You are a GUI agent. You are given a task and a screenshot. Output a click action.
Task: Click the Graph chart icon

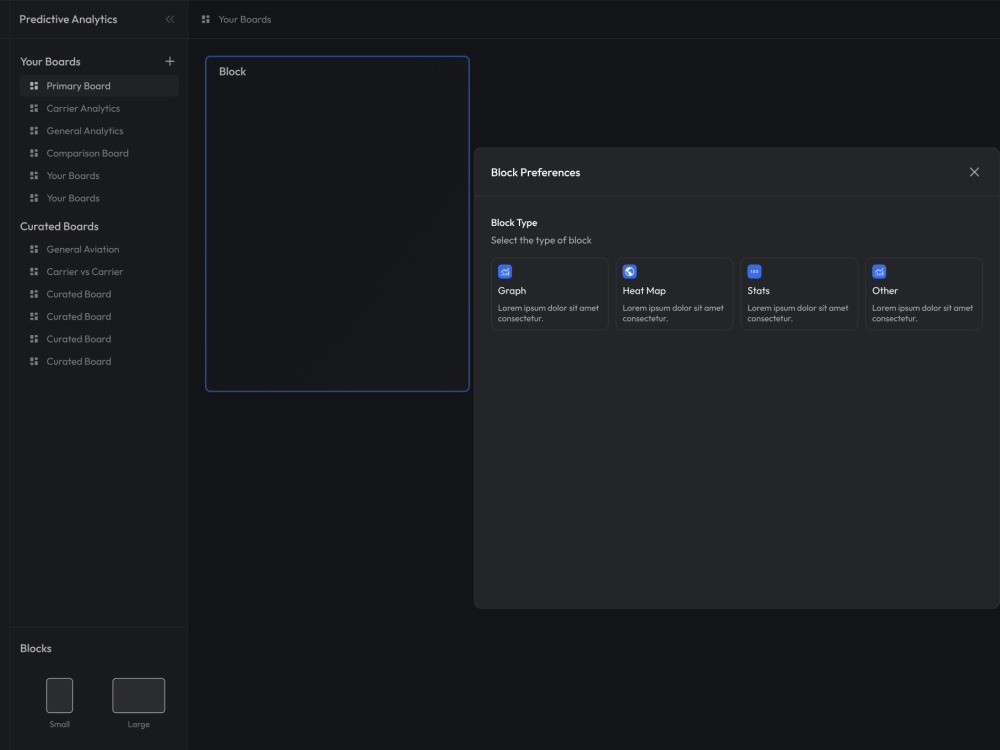504,272
